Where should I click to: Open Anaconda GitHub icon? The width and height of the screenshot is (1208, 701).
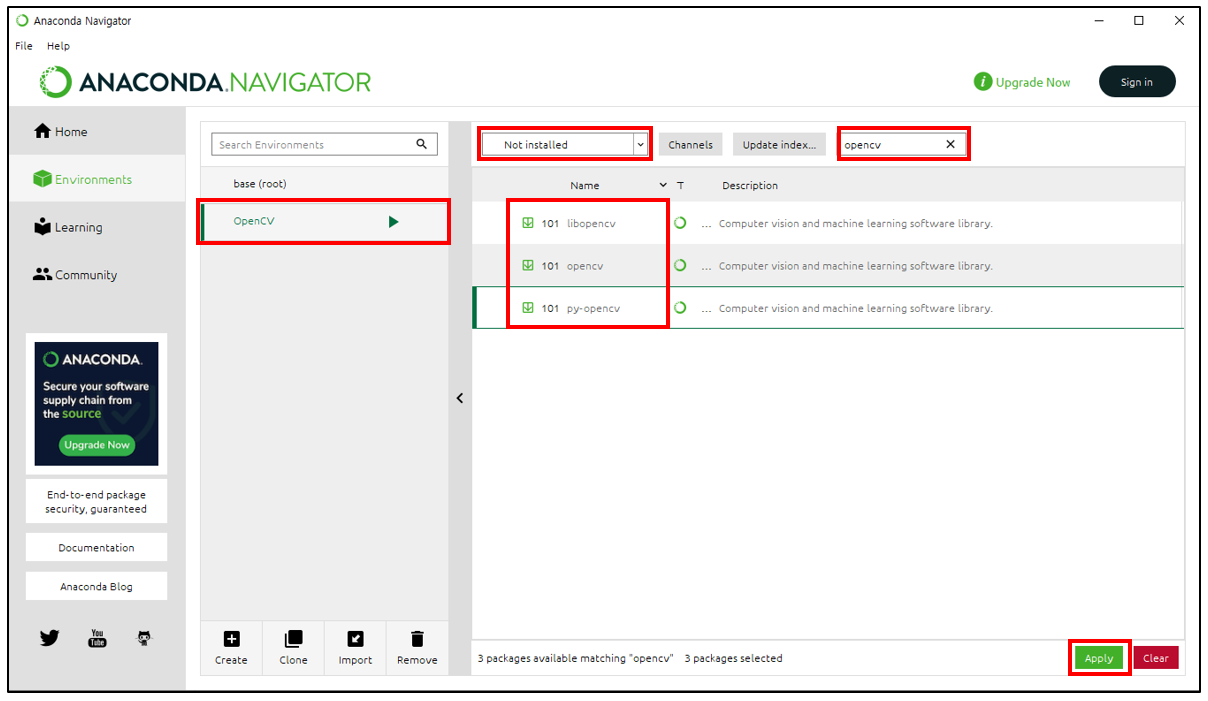point(145,637)
